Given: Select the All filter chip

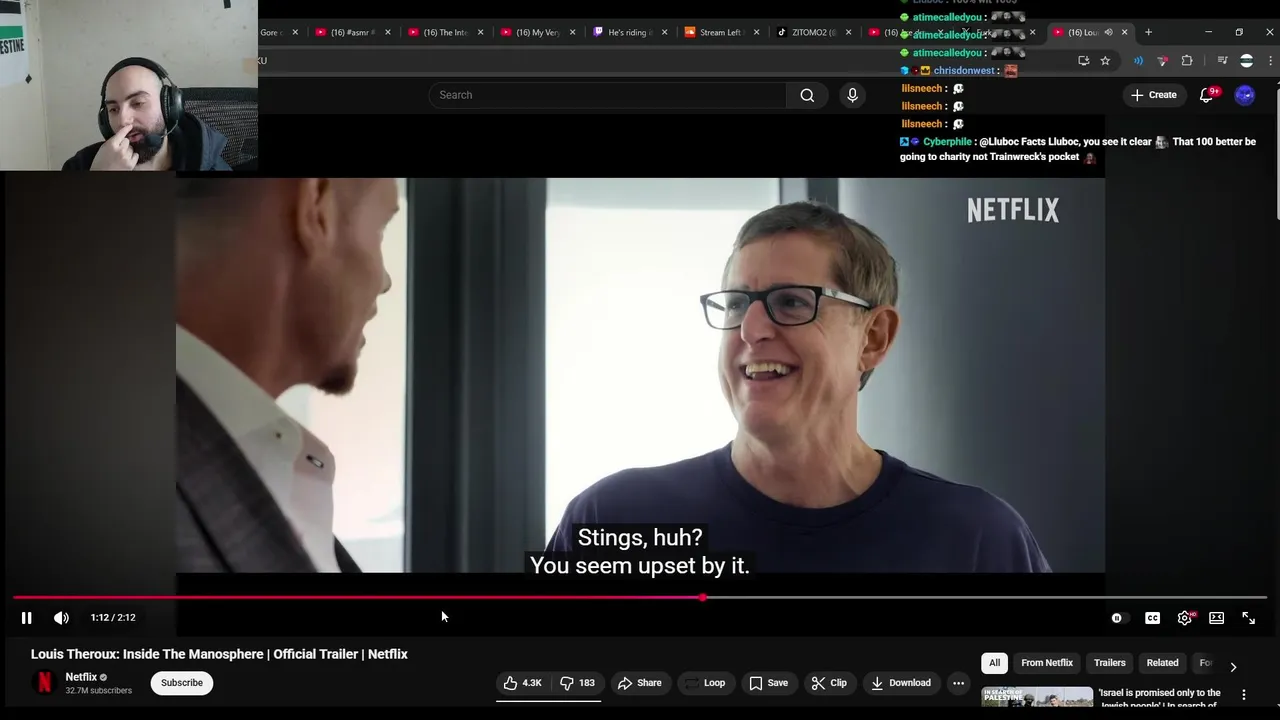Looking at the screenshot, I should coord(994,663).
